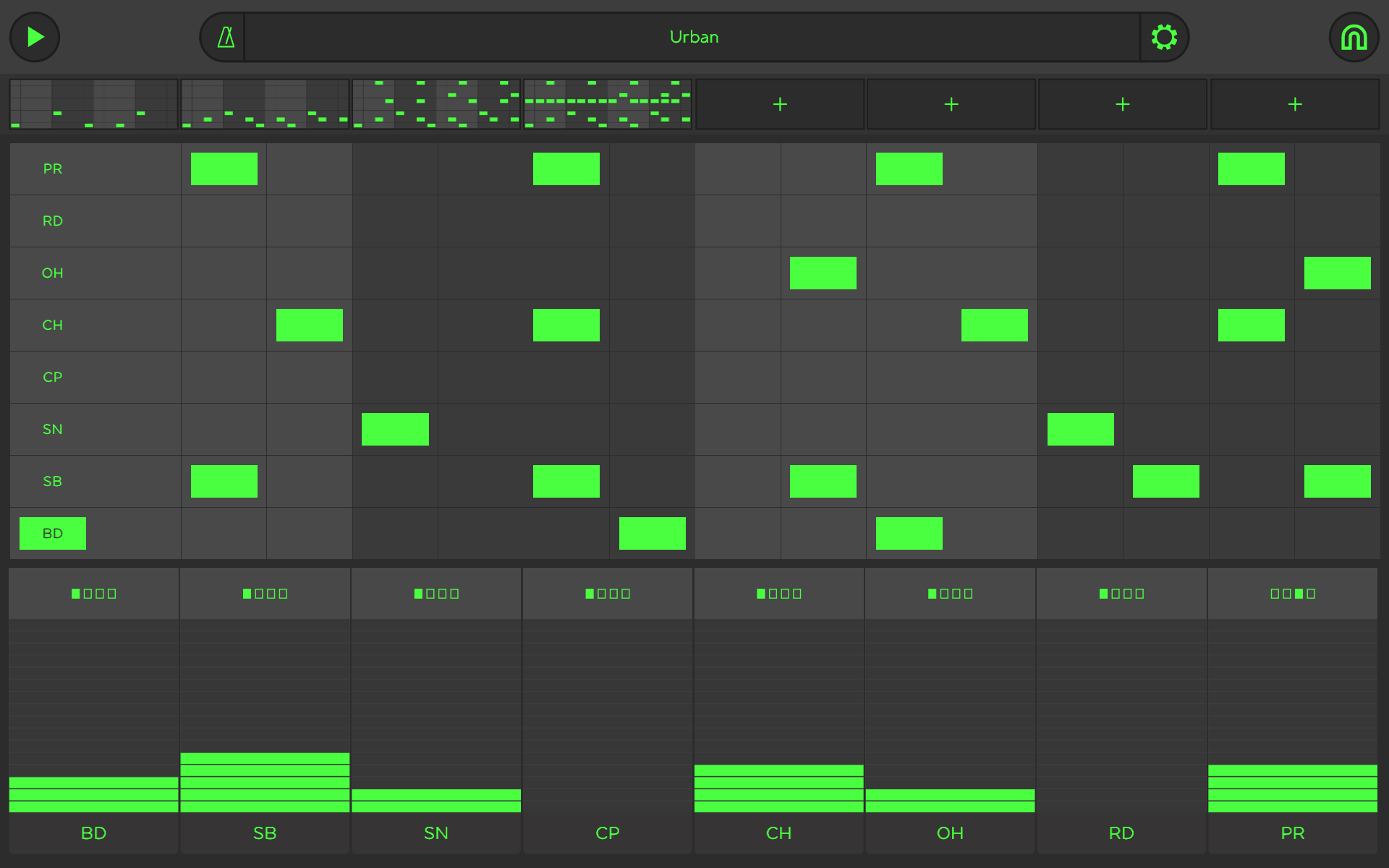This screenshot has width=1389, height=868.
Task: Toggle the active BD step in the first column
Action: point(53,533)
